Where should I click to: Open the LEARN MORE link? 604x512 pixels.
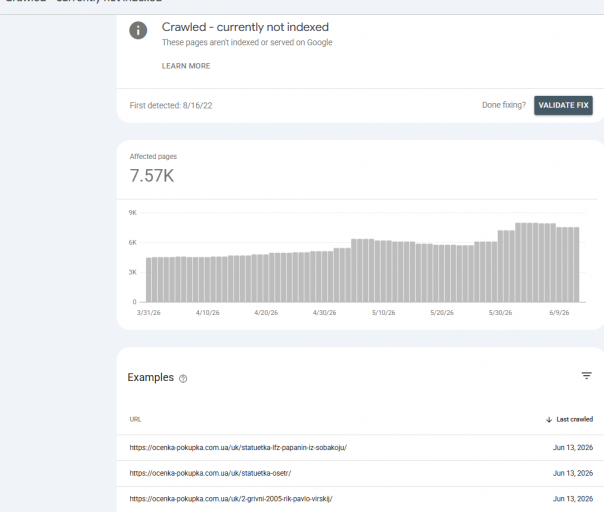(x=186, y=66)
